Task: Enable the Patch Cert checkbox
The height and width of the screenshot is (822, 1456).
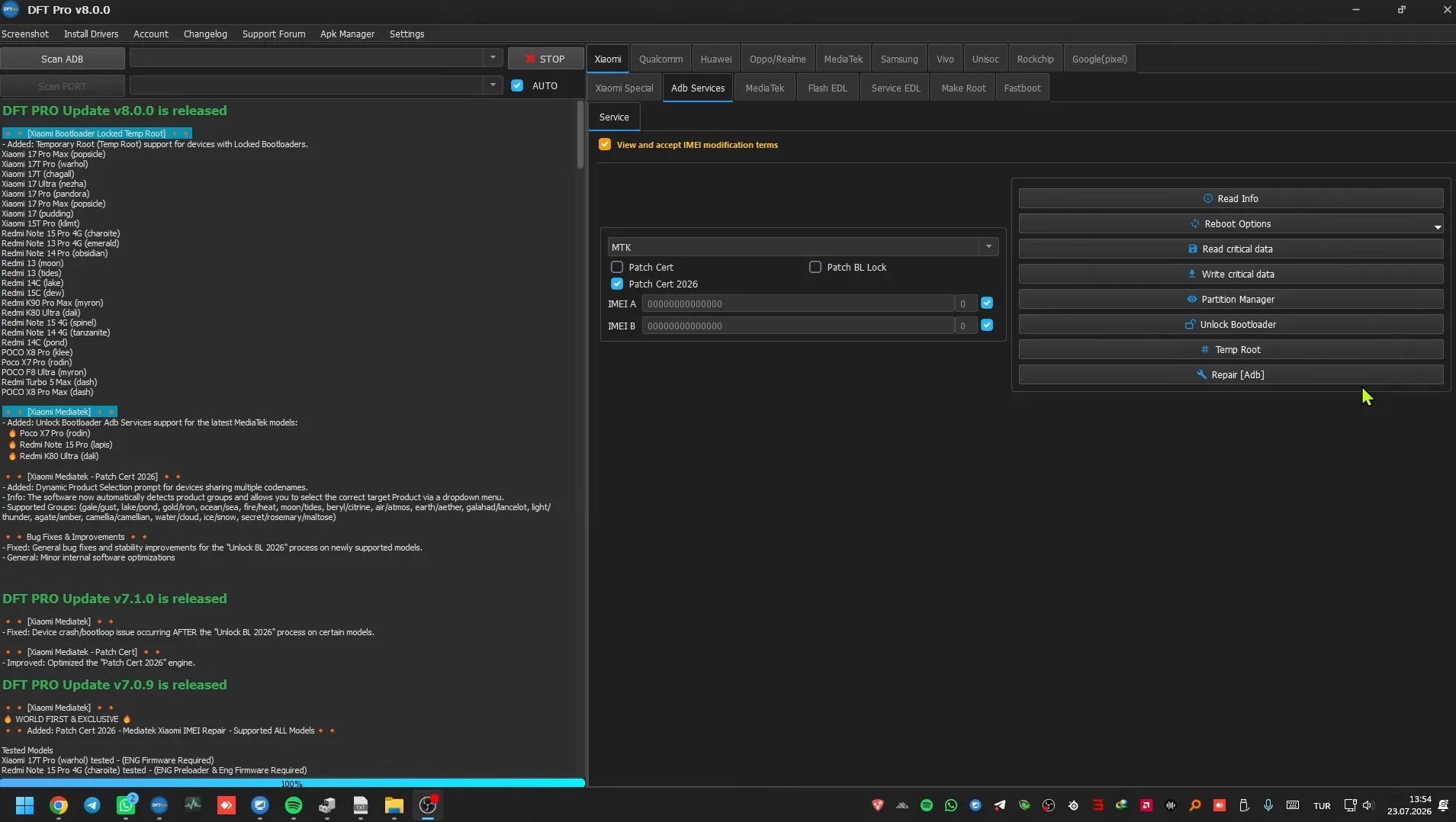Action: coord(617,267)
